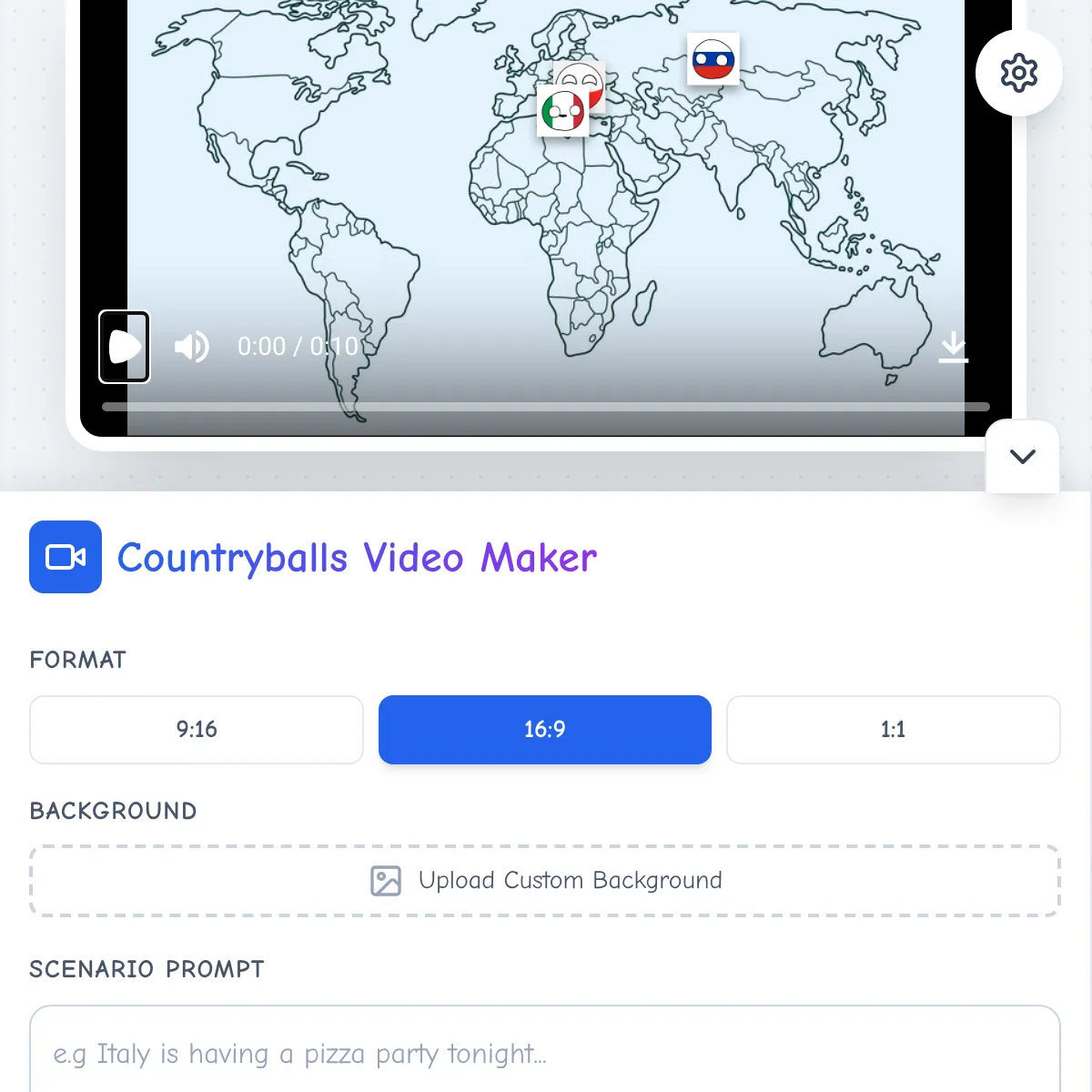Upload Custom Background button
This screenshot has height=1092, width=1092.
[x=545, y=881]
